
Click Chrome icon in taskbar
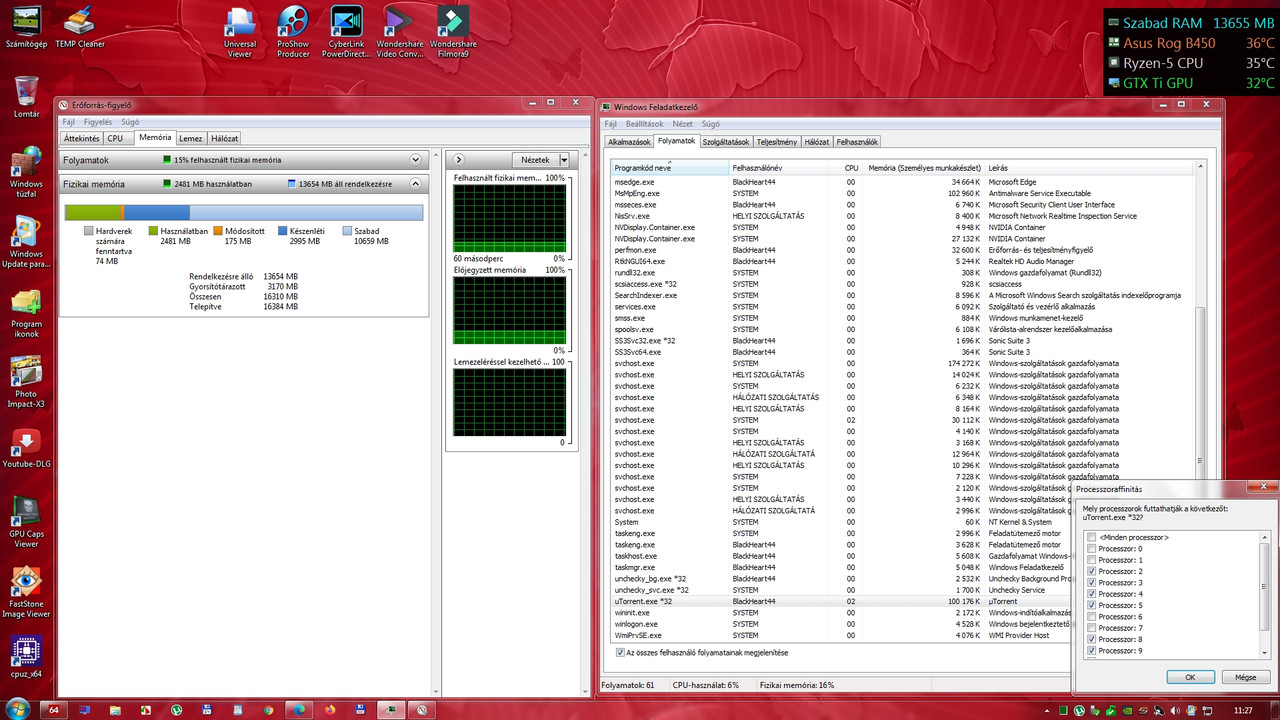coord(269,710)
